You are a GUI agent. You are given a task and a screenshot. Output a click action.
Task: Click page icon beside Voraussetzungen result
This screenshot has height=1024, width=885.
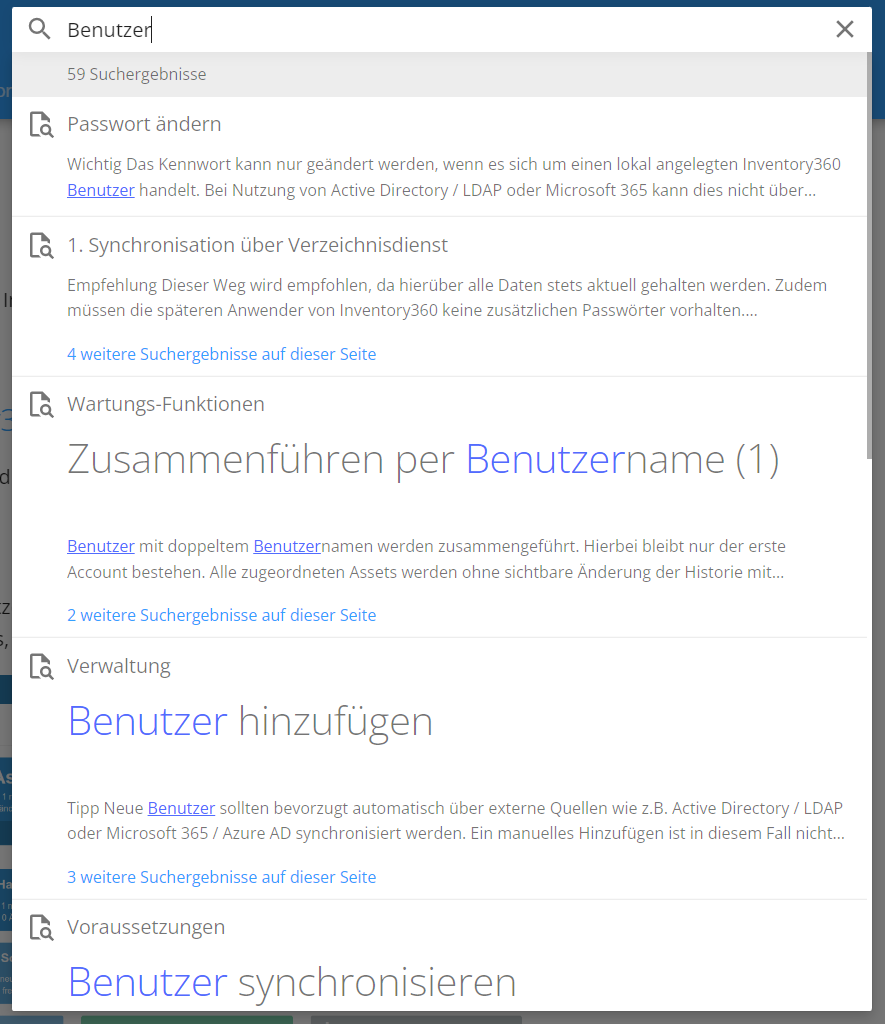(x=41, y=928)
